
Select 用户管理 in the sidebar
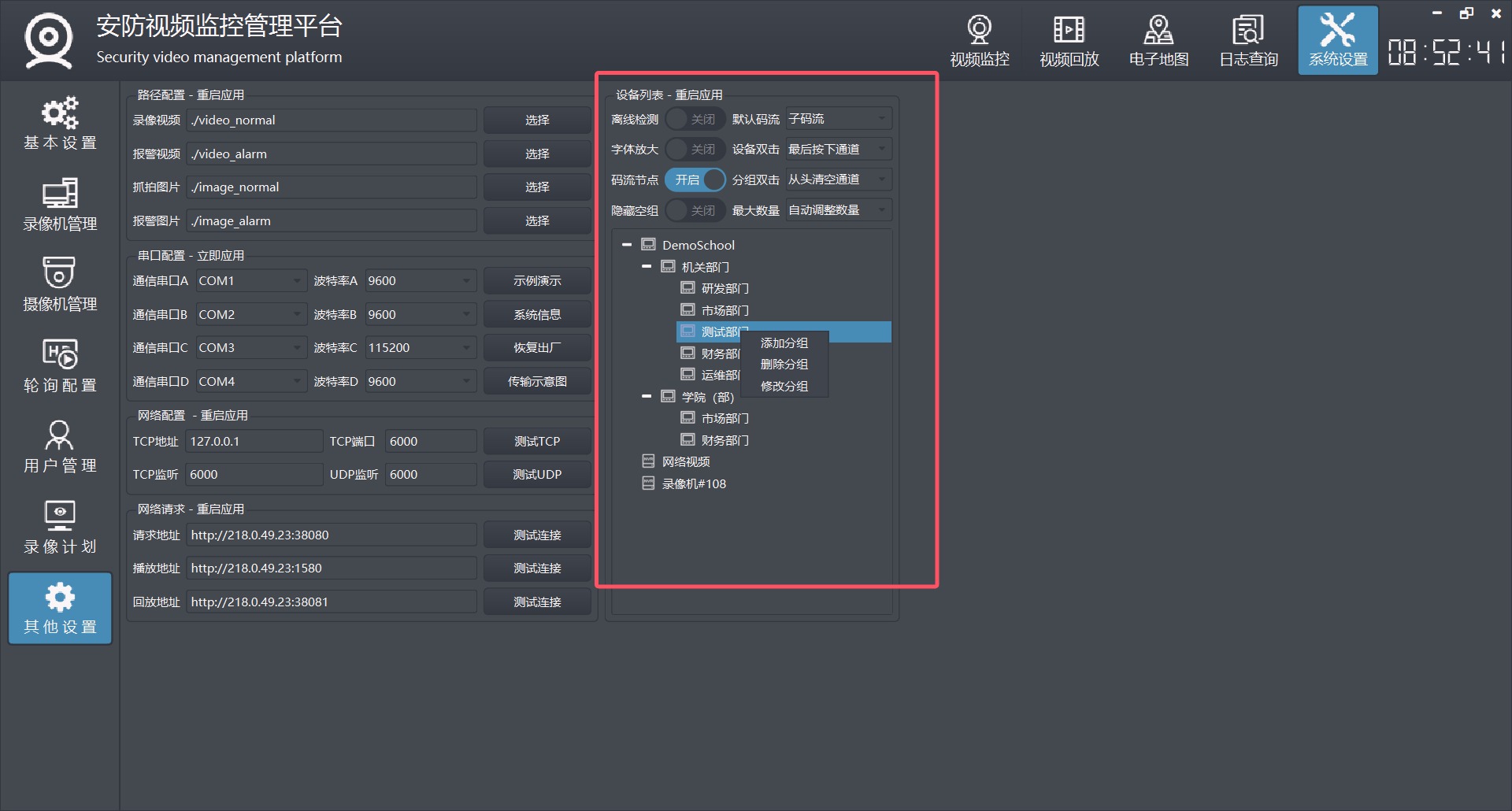tap(60, 446)
